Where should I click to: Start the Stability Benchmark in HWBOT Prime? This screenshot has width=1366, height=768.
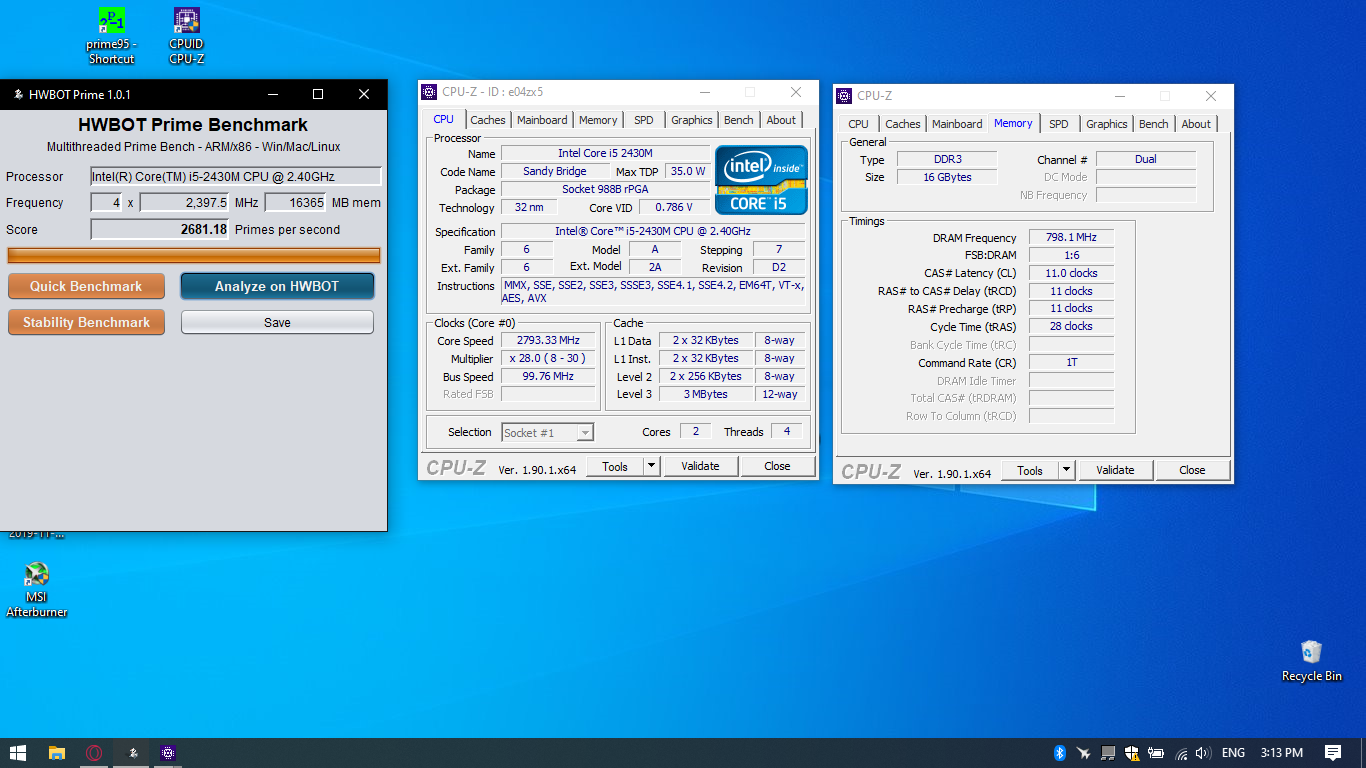click(x=86, y=322)
